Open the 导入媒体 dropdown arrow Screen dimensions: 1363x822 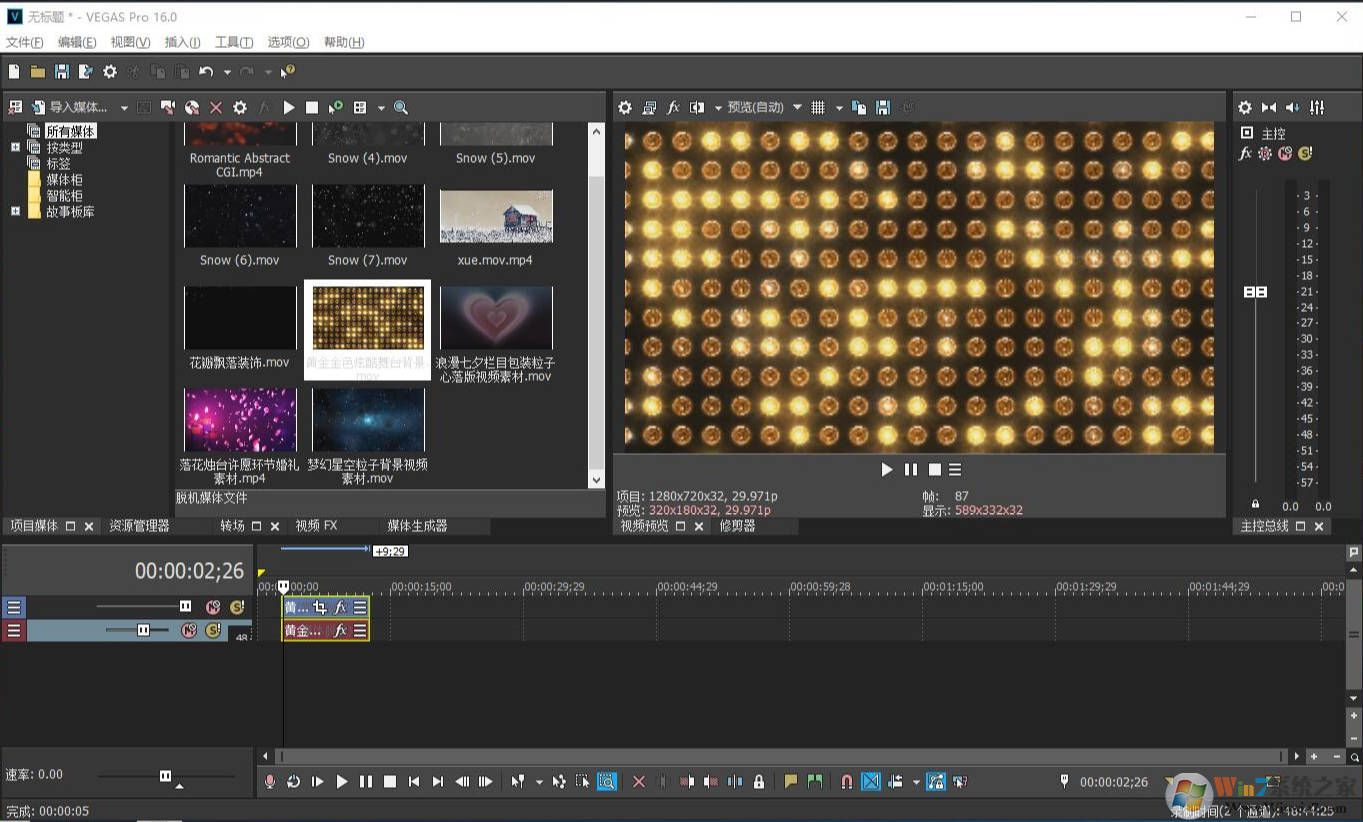[x=124, y=107]
